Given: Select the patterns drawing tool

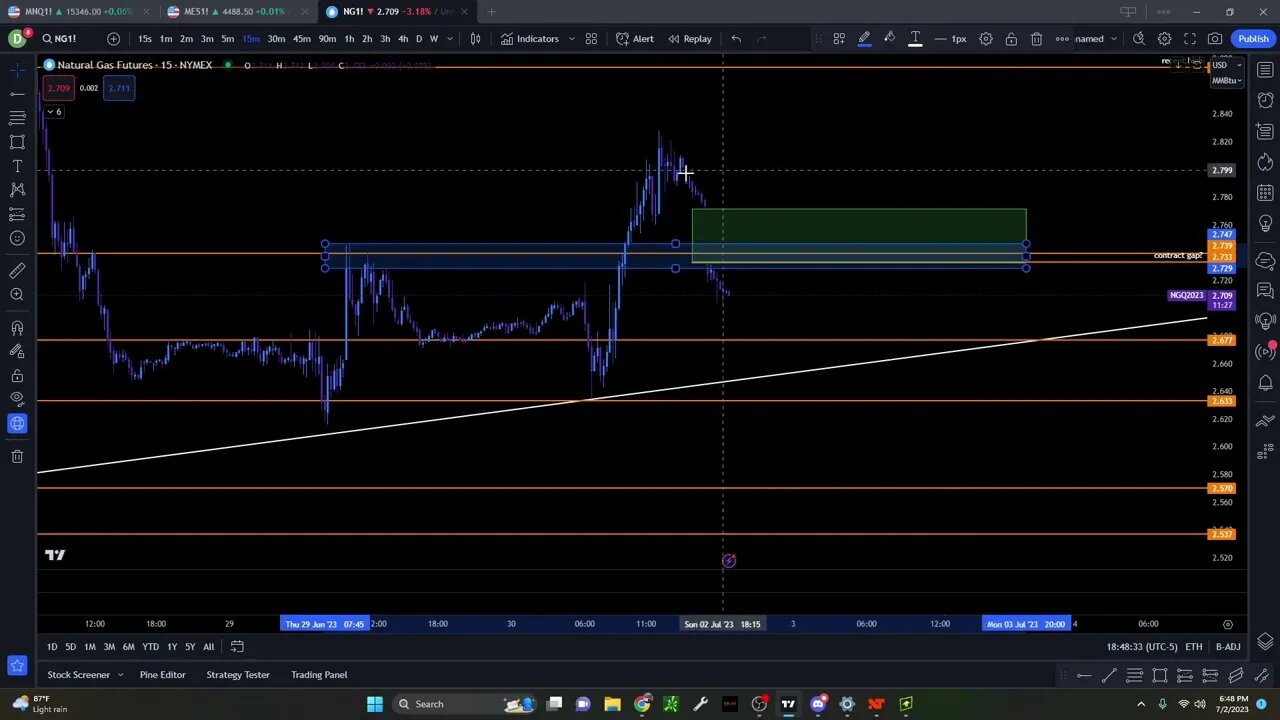Looking at the screenshot, I should [x=17, y=190].
